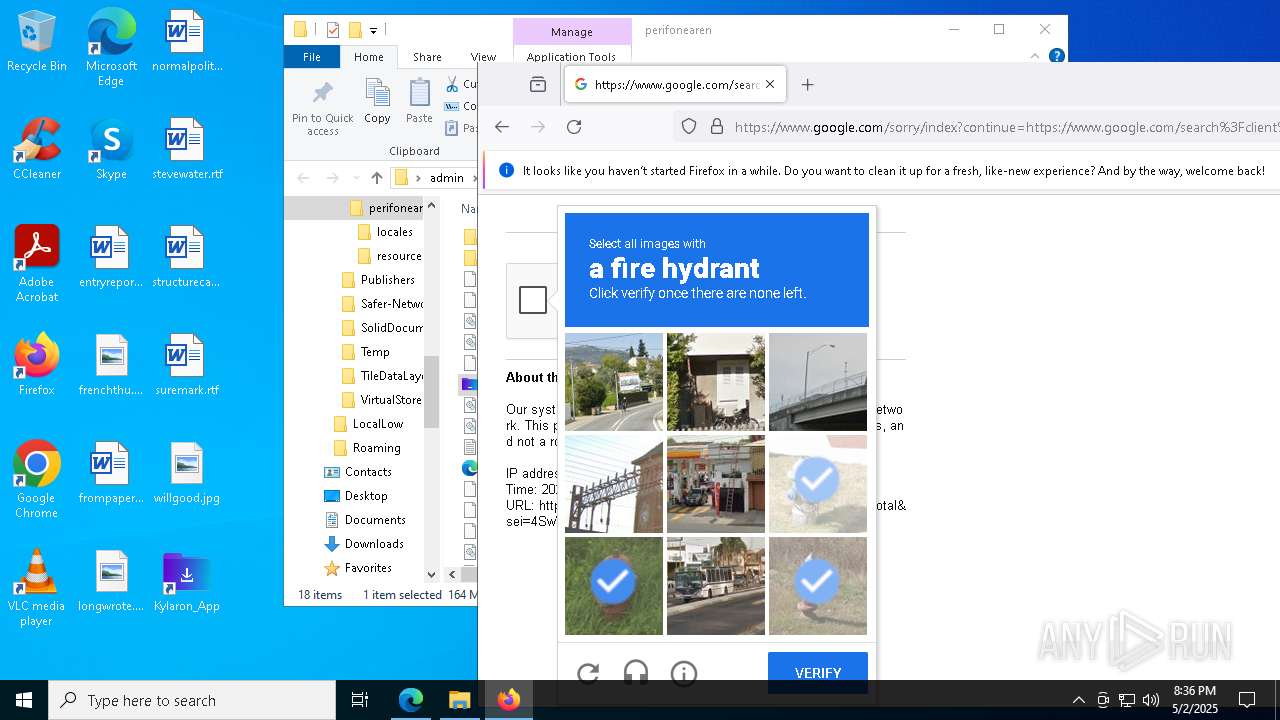Open Task View on taskbar
1280x720 pixels.
360,700
